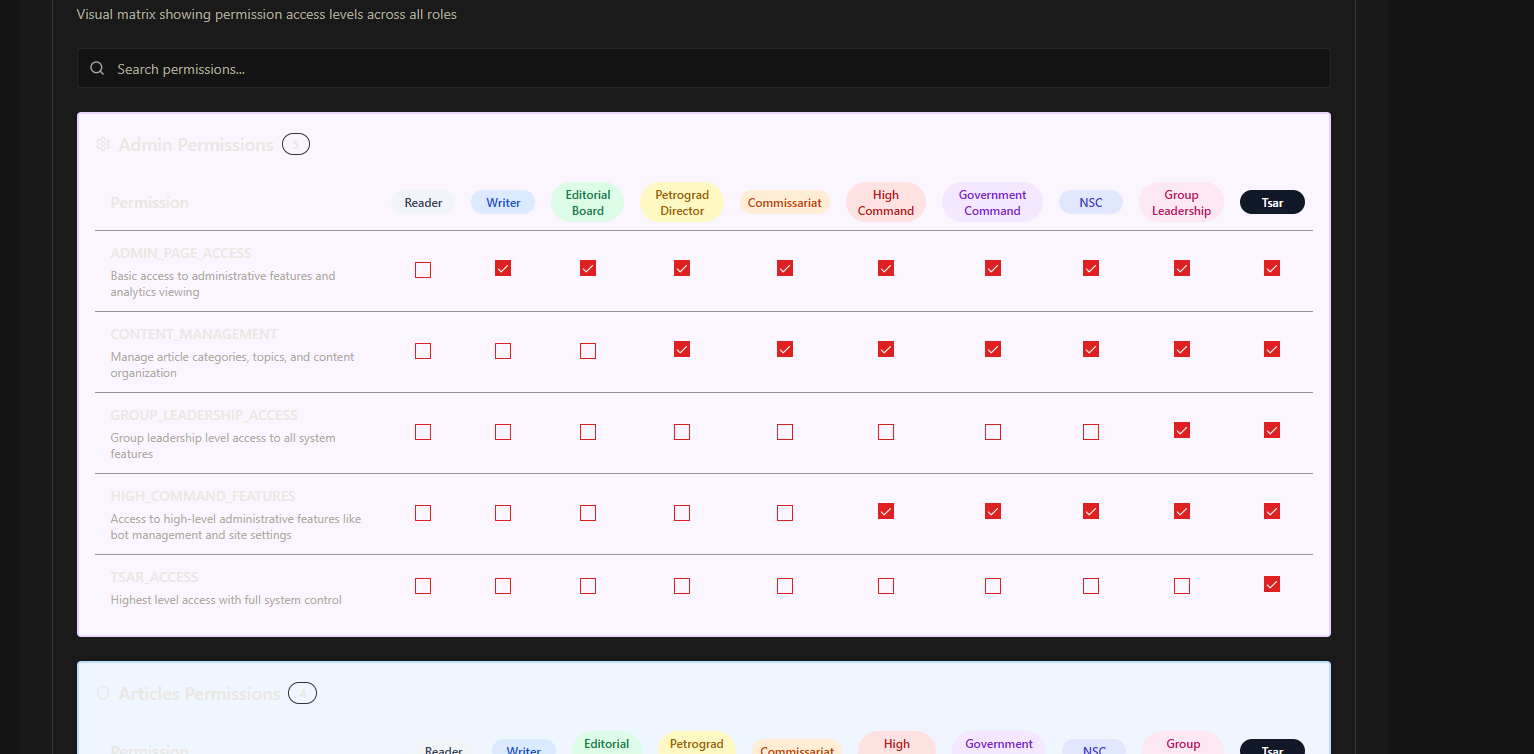This screenshot has height=754, width=1534.
Task: Select the Editorial Board role badge in Admin Permissions
Action: tap(588, 202)
